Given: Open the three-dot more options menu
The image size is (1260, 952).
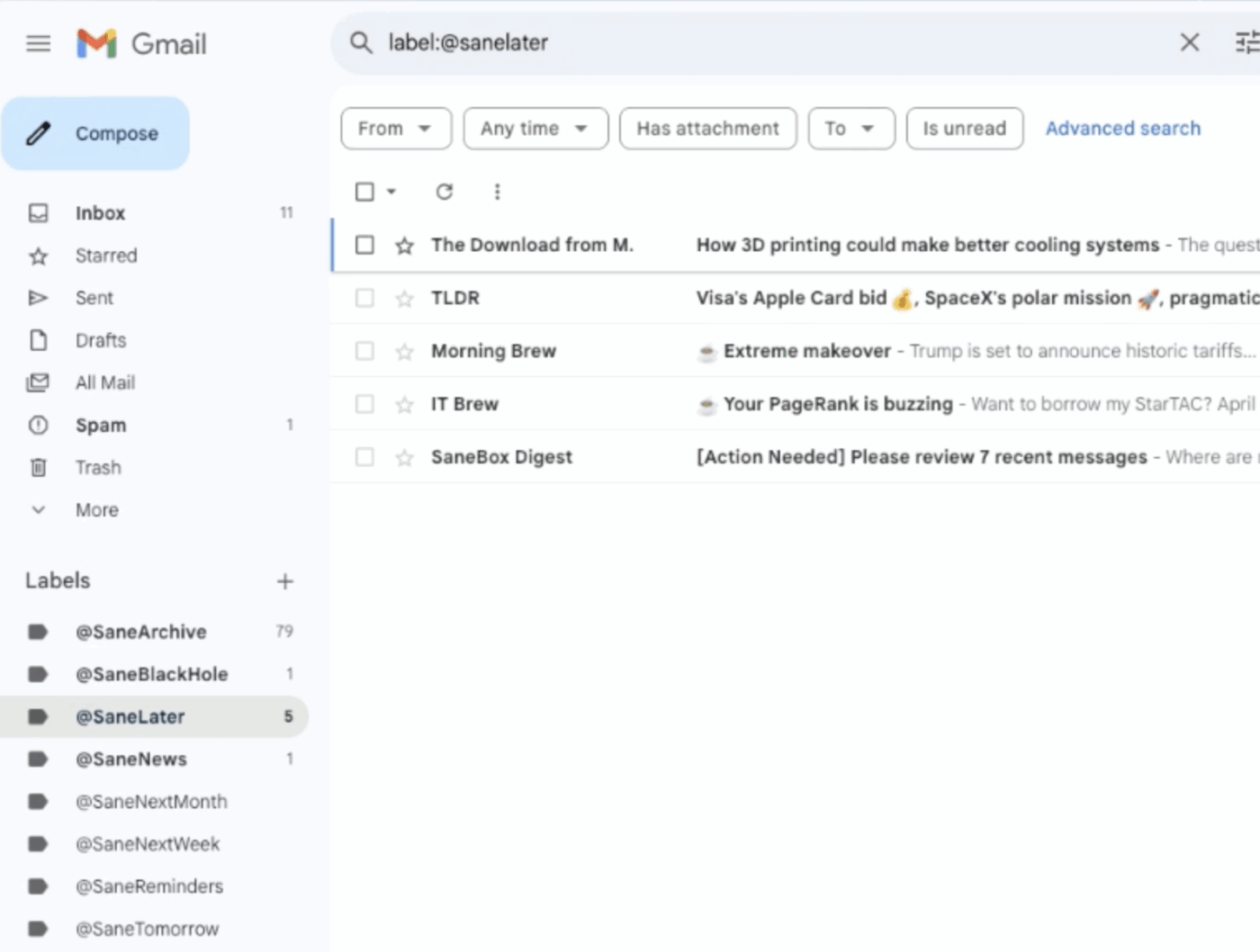Looking at the screenshot, I should coord(497,192).
